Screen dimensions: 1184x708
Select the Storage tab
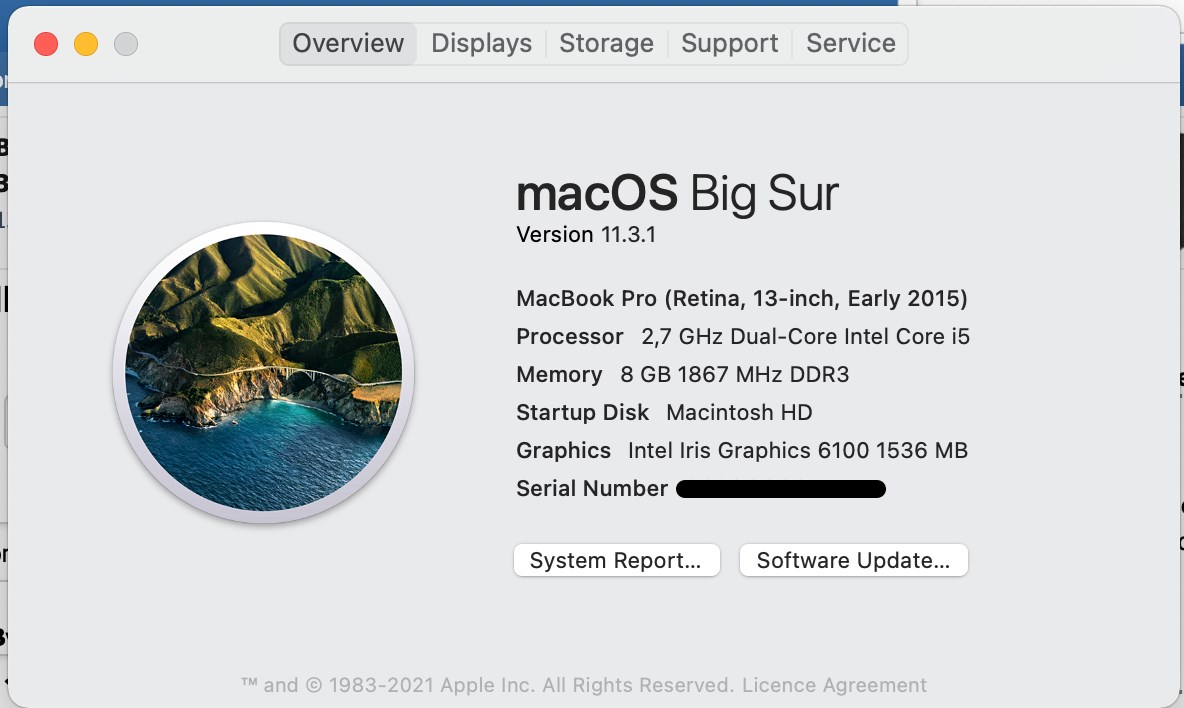point(606,44)
